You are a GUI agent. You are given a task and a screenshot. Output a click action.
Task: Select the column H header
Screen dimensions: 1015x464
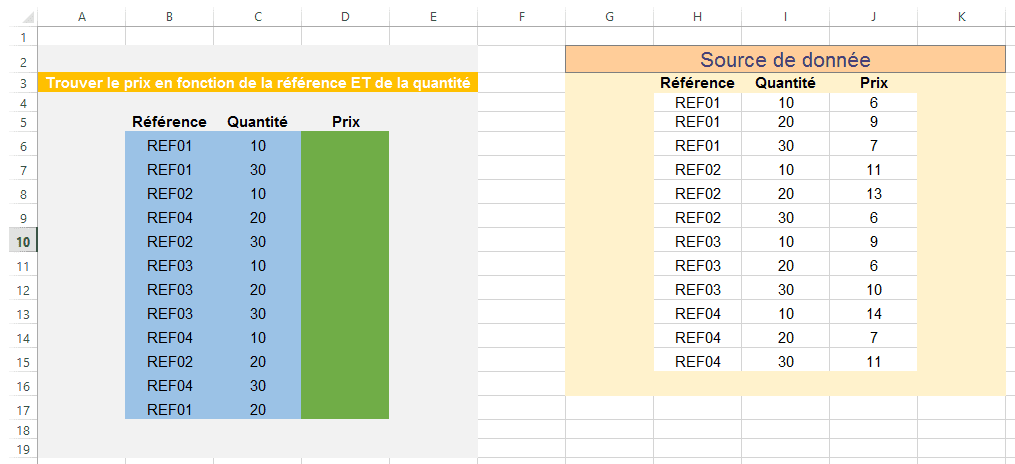697,17
